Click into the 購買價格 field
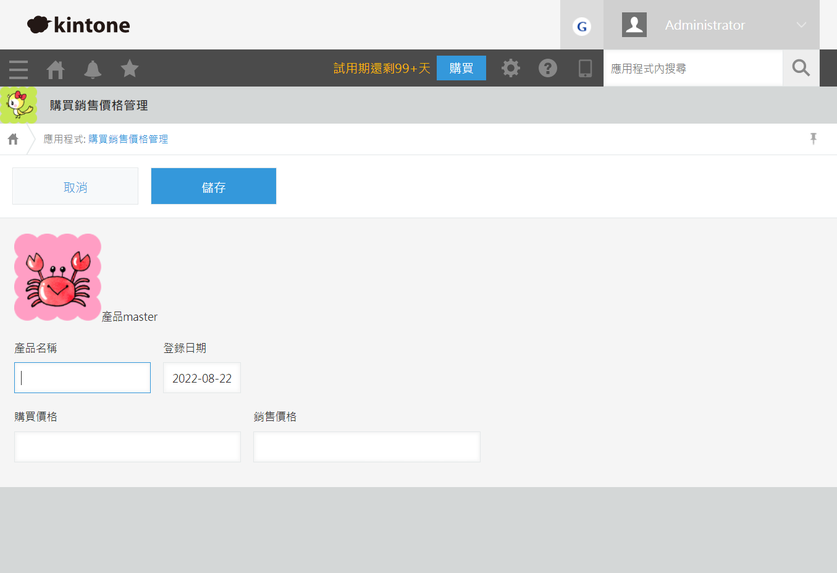Viewport: 837px width, 573px height. coord(127,447)
